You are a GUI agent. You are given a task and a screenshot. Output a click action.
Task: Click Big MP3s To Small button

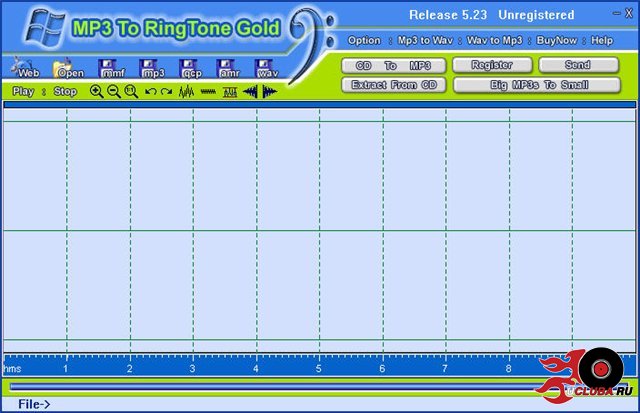(x=537, y=85)
